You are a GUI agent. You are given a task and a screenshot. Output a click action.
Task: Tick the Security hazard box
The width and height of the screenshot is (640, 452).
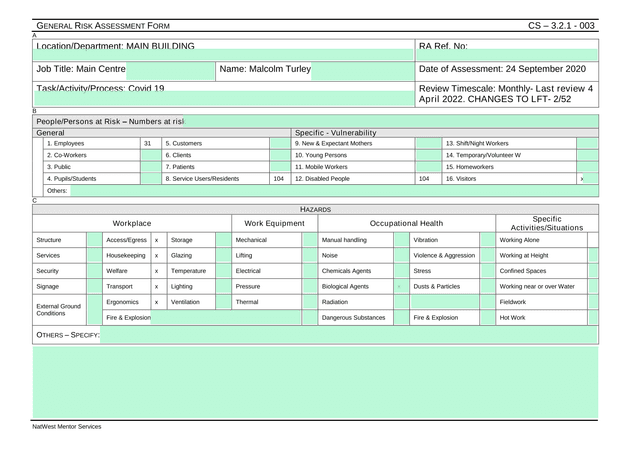[94, 271]
